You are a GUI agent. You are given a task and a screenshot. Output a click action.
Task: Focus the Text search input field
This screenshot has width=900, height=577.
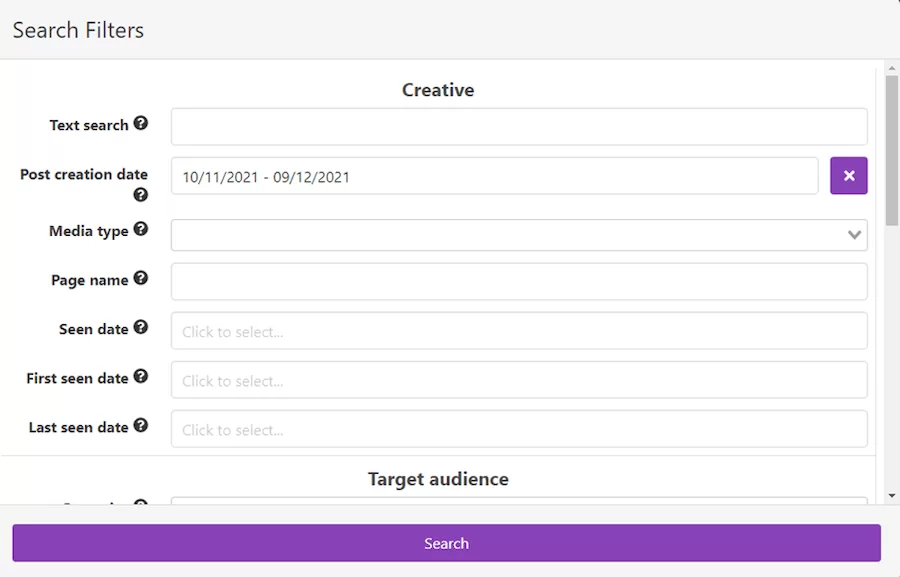(x=518, y=127)
